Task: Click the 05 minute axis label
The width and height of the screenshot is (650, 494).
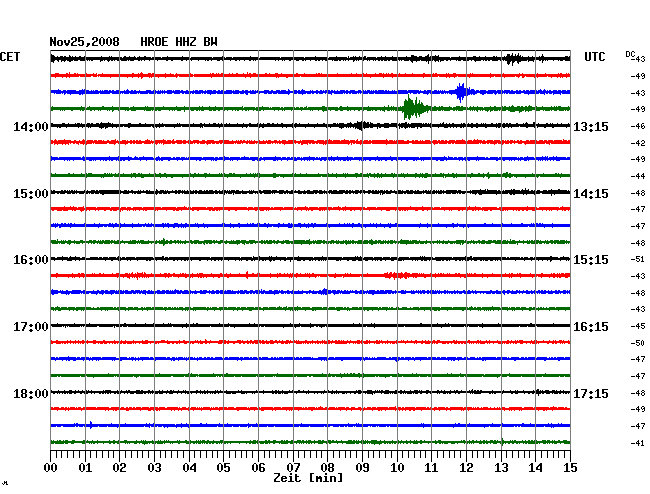Action: (223, 468)
